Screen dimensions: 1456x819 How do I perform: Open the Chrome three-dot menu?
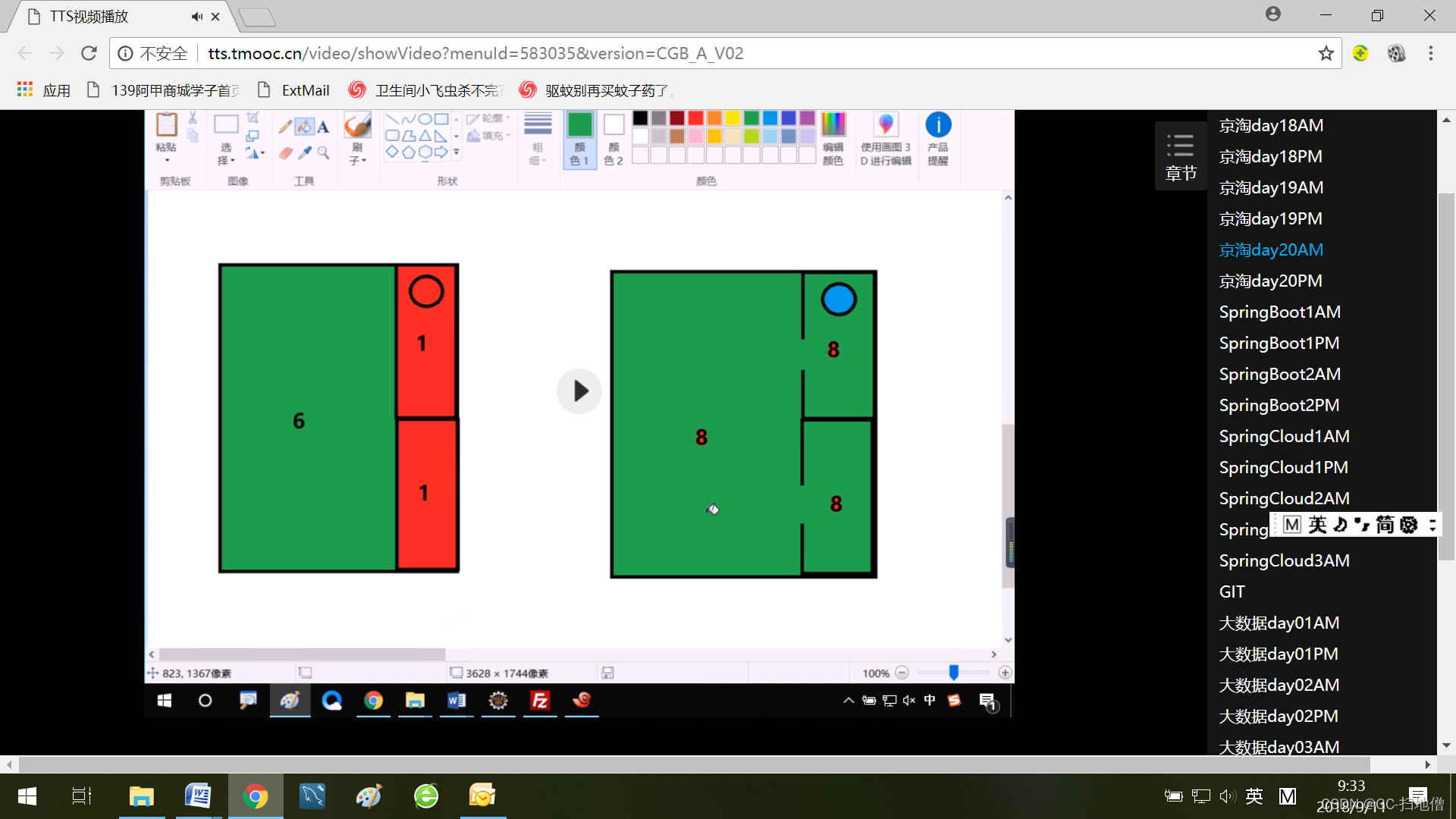[1430, 54]
